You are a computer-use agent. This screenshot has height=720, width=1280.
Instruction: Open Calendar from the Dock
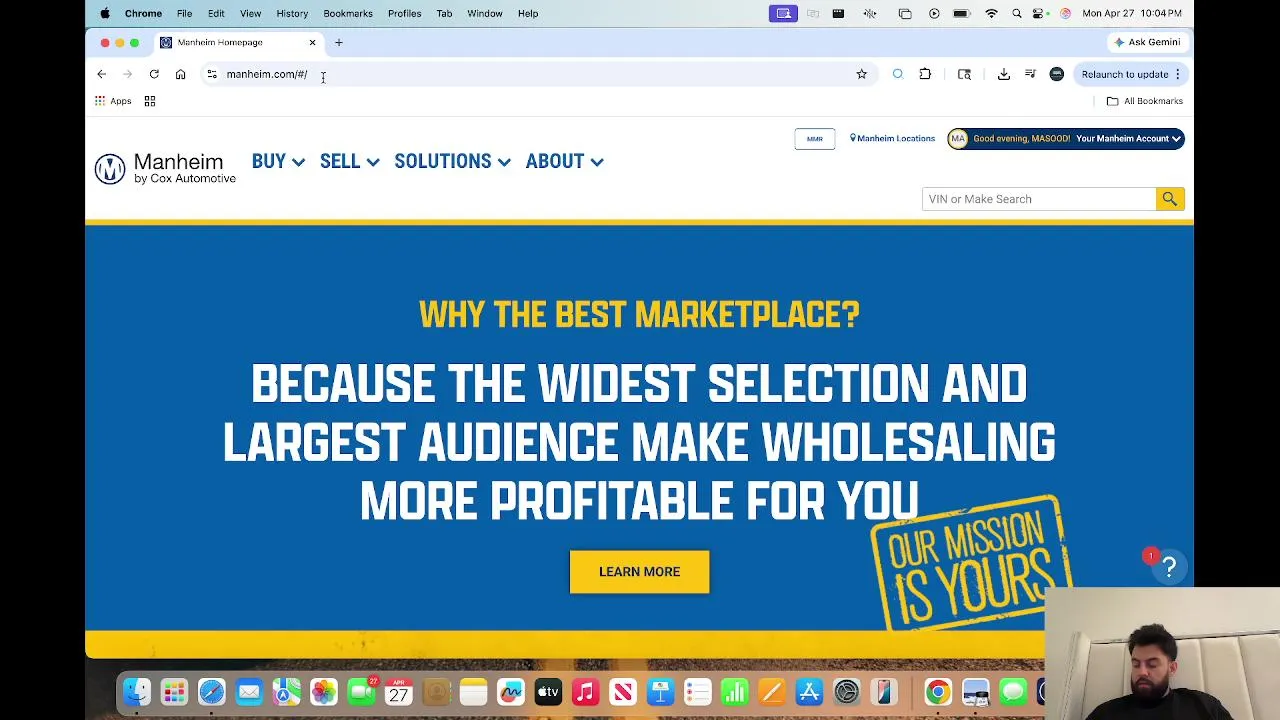click(399, 692)
